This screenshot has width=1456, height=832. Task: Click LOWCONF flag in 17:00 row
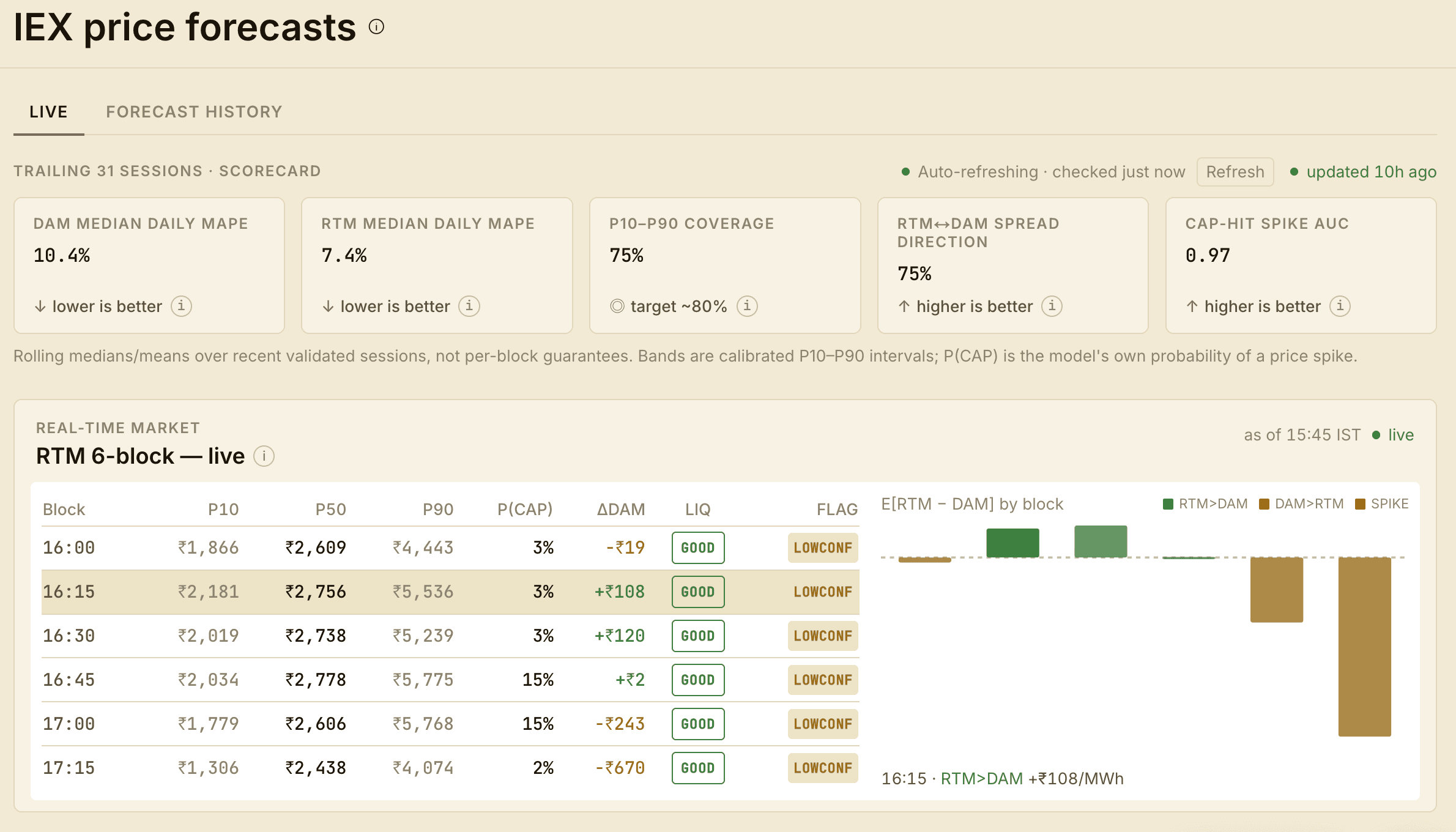(823, 724)
